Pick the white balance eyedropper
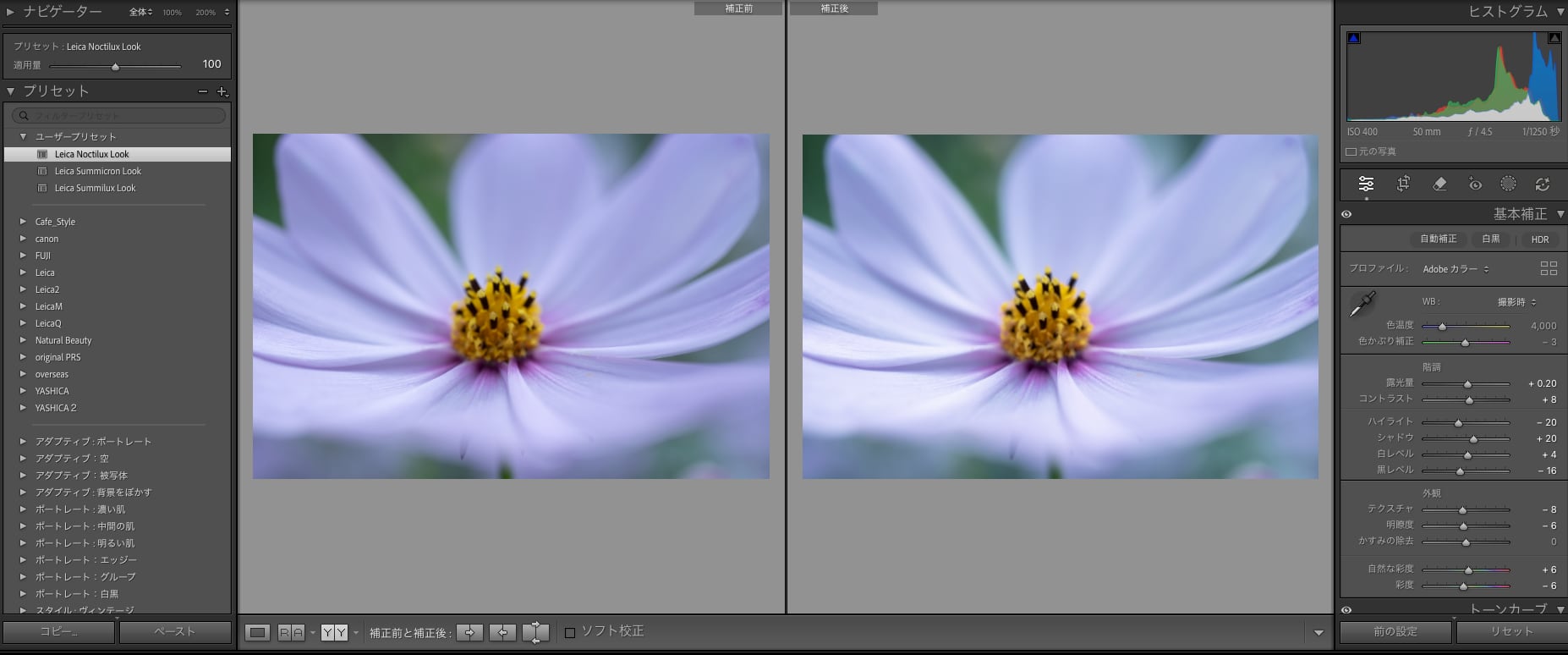This screenshot has width=1568, height=655. 1362,304
